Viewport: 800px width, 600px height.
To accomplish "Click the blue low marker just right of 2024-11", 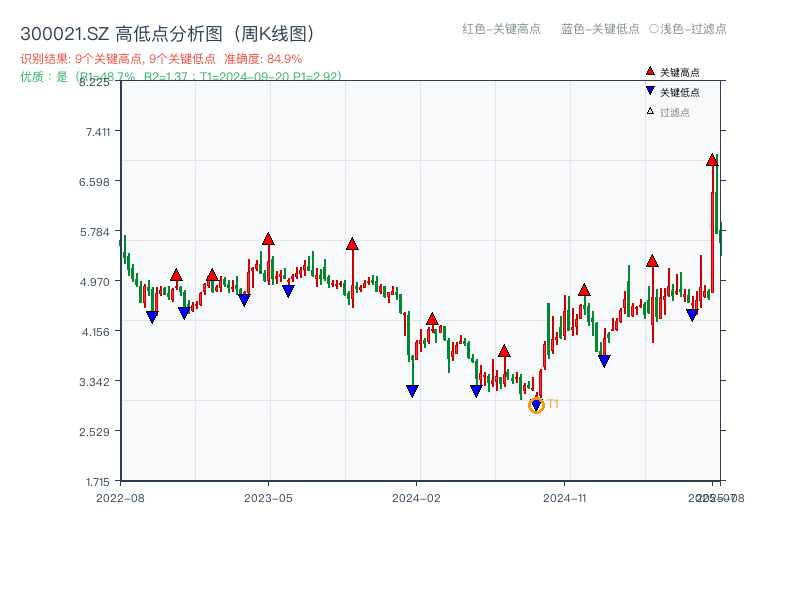I will [604, 361].
